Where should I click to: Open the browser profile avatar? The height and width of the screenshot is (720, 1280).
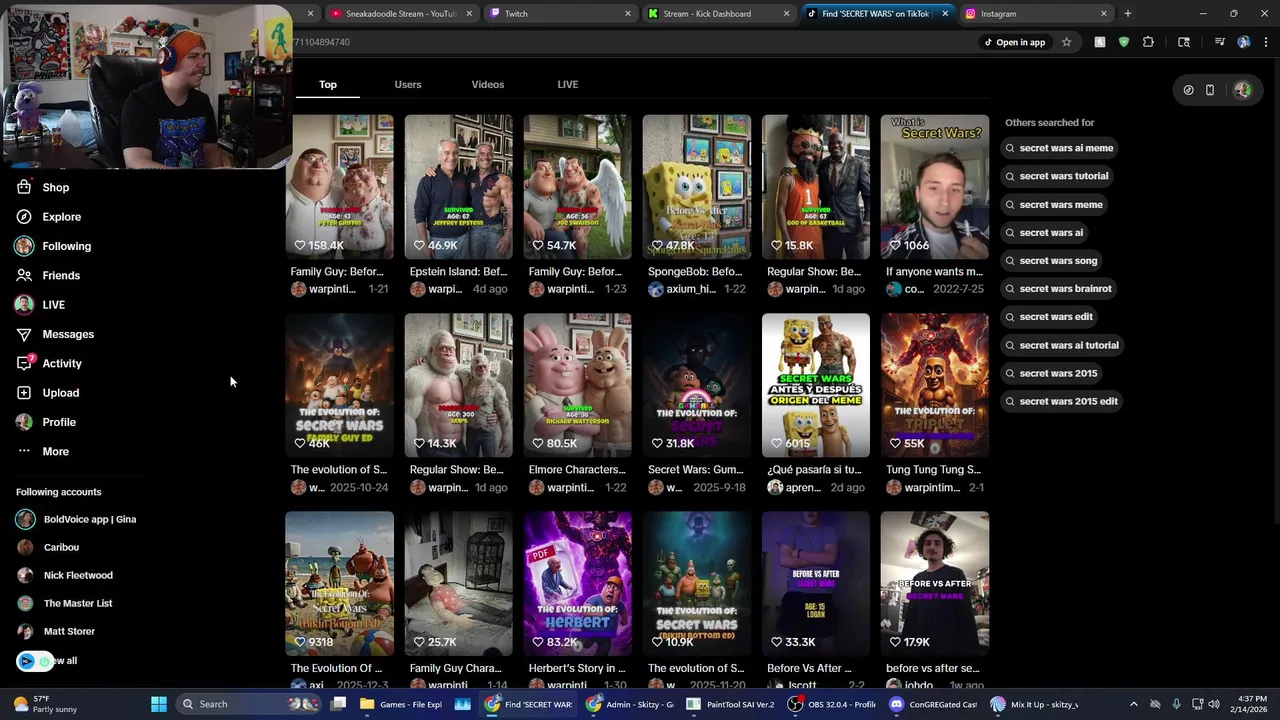pos(1244,42)
